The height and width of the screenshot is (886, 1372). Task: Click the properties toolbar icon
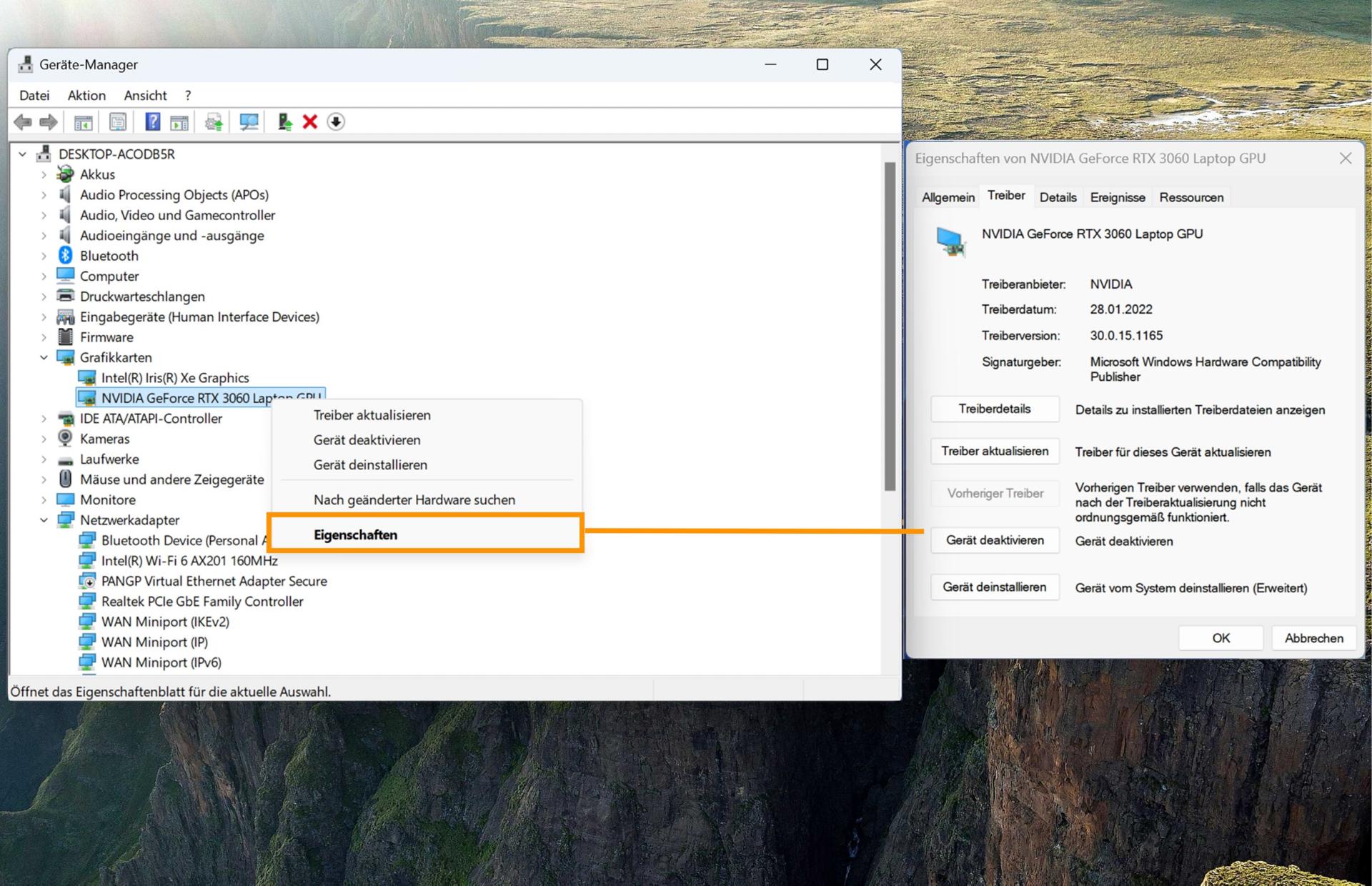(x=117, y=121)
